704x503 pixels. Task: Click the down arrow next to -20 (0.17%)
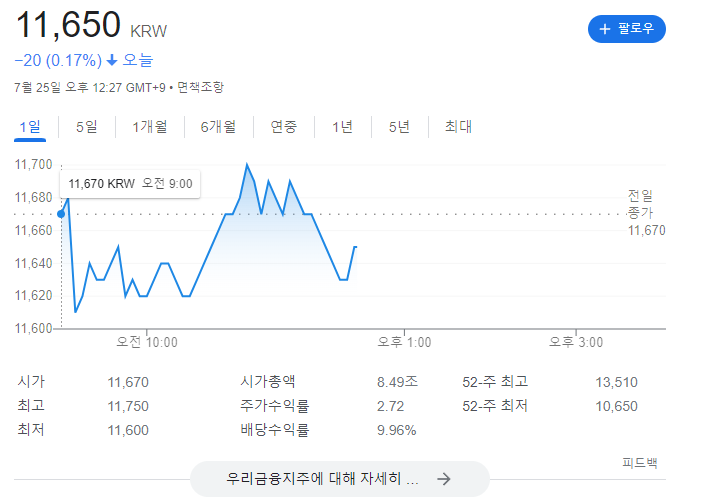click(x=112, y=60)
